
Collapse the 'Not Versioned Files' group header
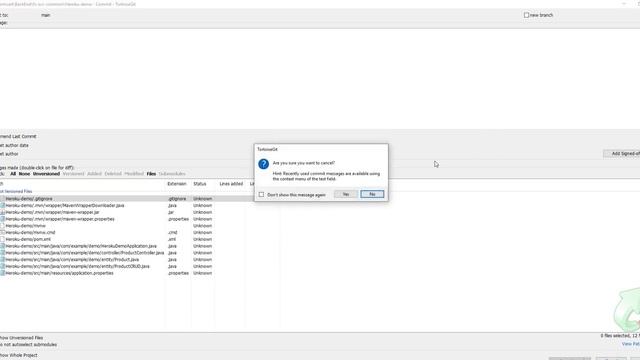click(16, 191)
